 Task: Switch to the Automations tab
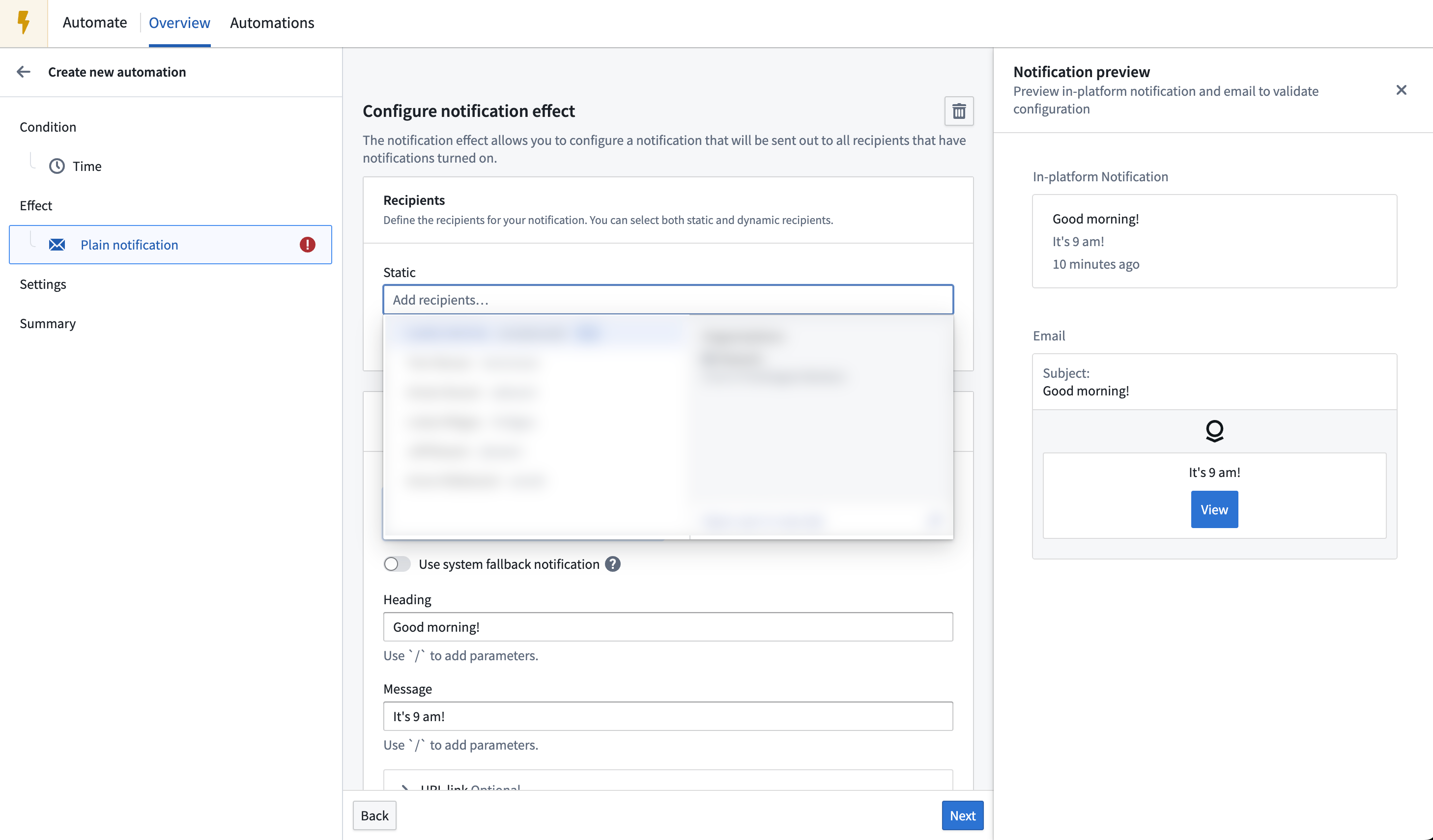(x=272, y=23)
